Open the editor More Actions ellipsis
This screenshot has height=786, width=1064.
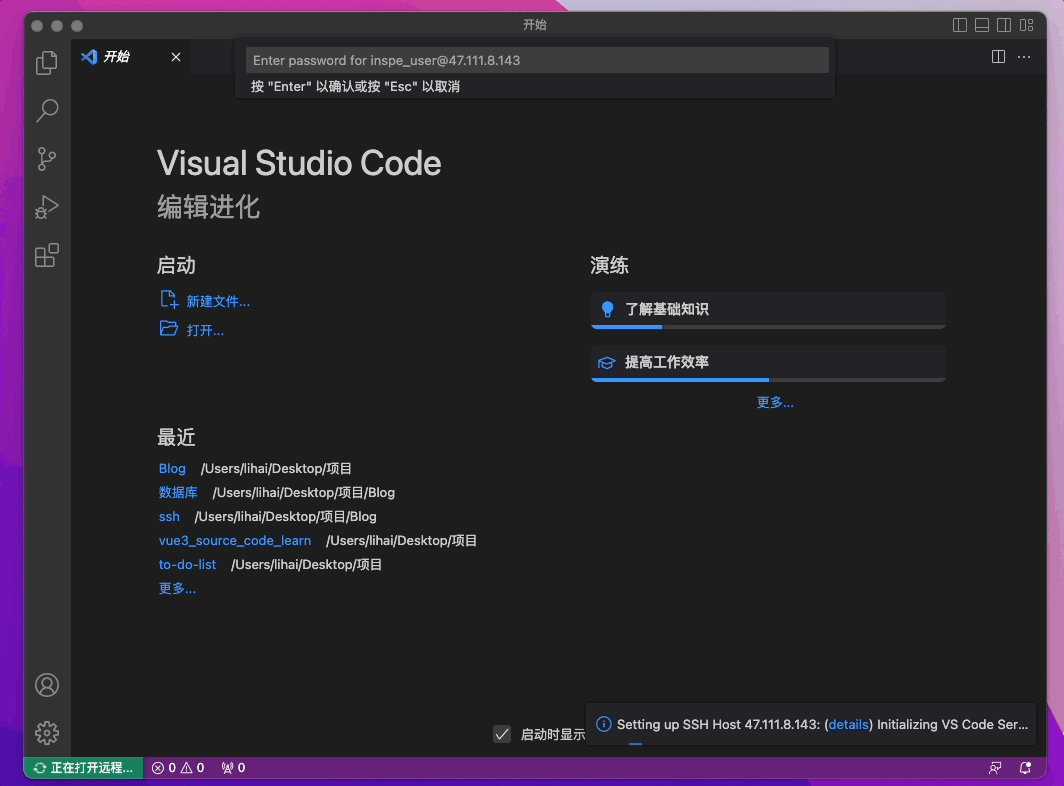pos(1024,57)
